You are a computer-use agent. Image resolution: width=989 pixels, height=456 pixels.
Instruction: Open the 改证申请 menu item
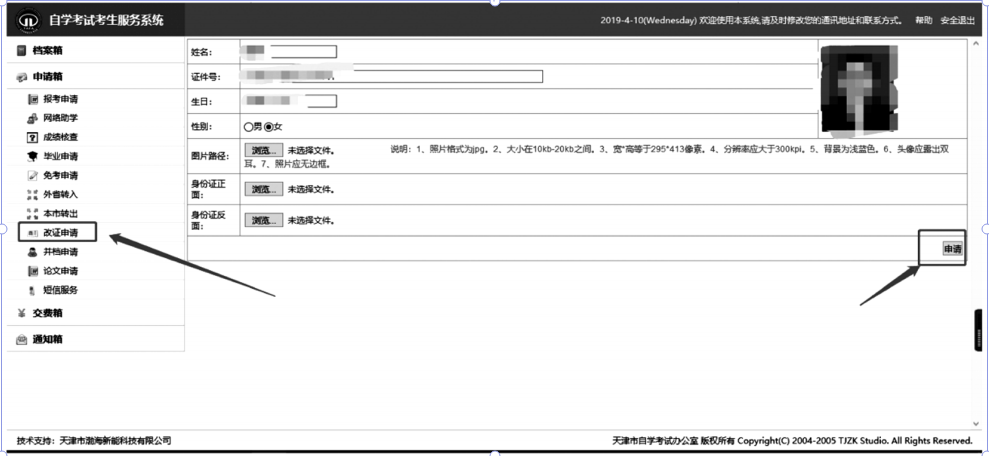click(59, 233)
